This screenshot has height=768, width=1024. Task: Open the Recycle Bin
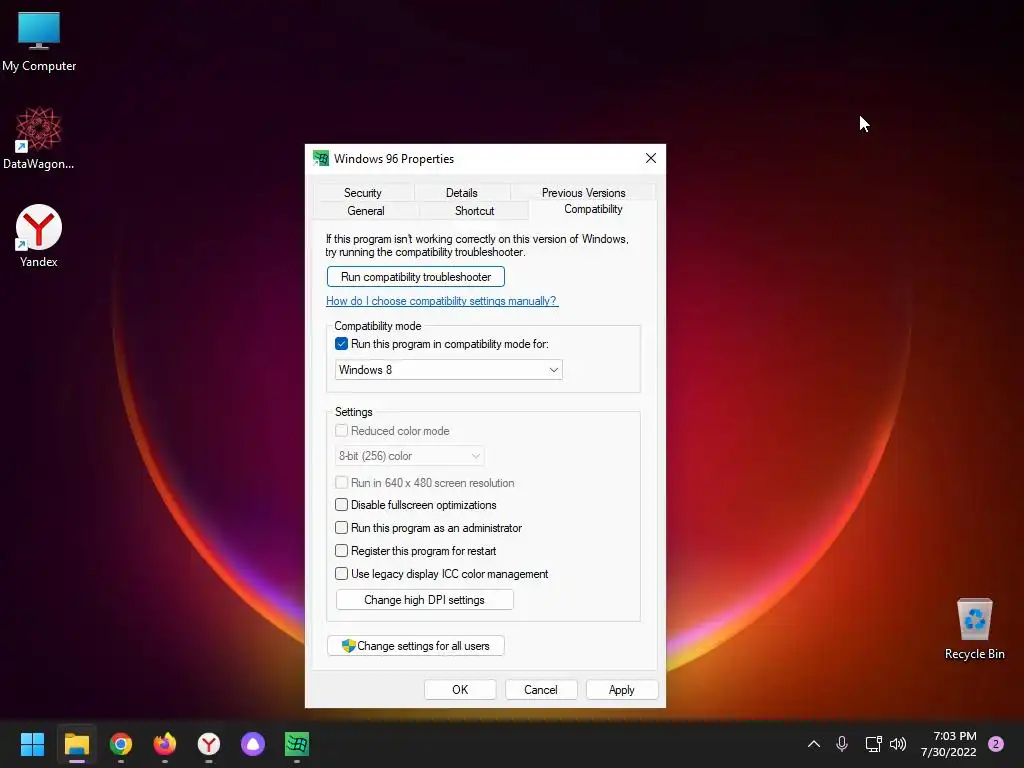click(974, 628)
